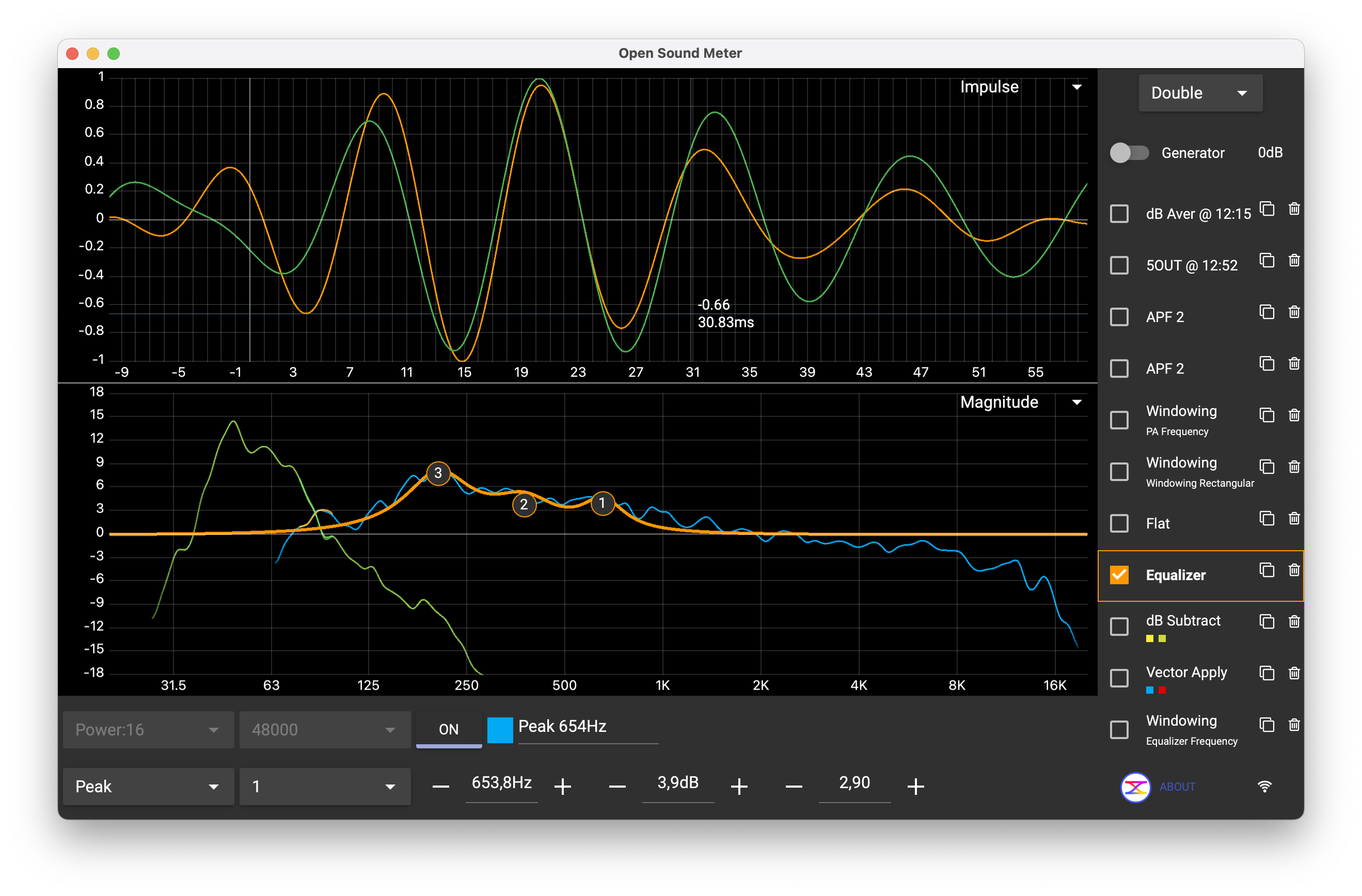The image size is (1362, 896).
Task: Enable the Flat measurement checkbox
Action: coord(1119,523)
